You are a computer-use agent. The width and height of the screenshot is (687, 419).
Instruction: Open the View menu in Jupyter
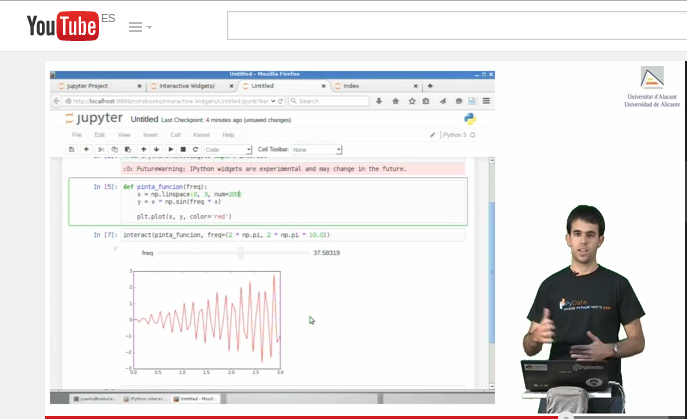coord(124,135)
